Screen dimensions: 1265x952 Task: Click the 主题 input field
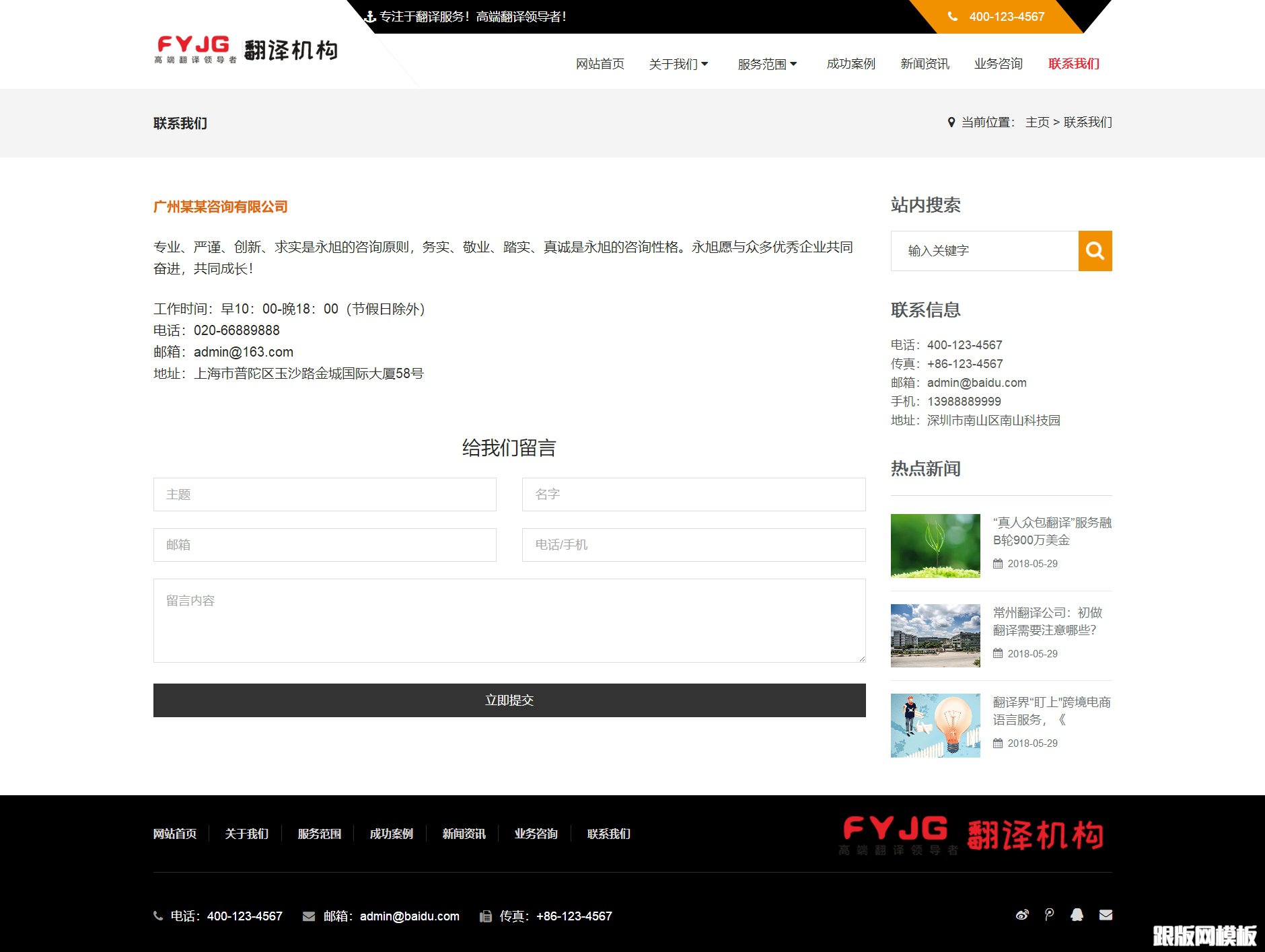point(324,495)
